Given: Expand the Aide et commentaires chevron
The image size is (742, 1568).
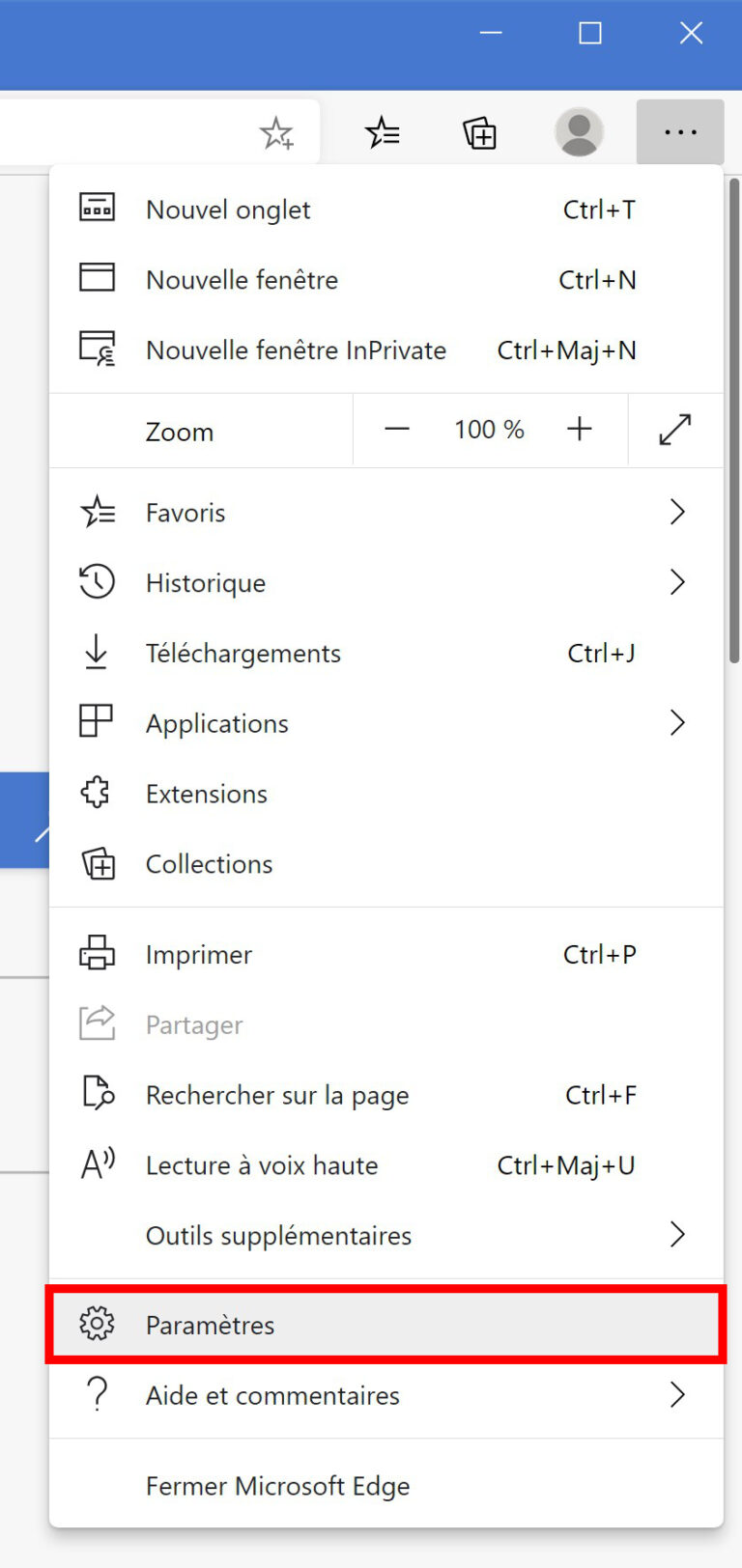Looking at the screenshot, I should point(677,1394).
